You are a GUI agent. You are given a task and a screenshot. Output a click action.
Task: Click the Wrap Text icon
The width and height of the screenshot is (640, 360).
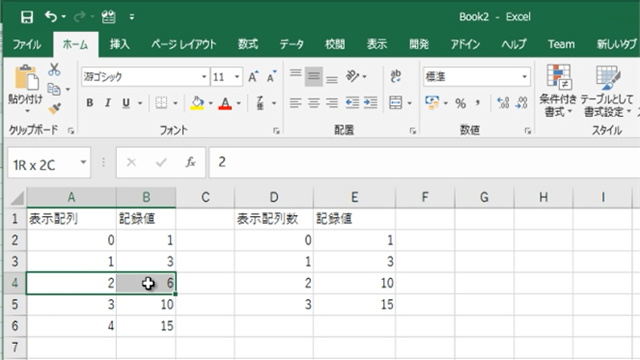click(x=396, y=76)
